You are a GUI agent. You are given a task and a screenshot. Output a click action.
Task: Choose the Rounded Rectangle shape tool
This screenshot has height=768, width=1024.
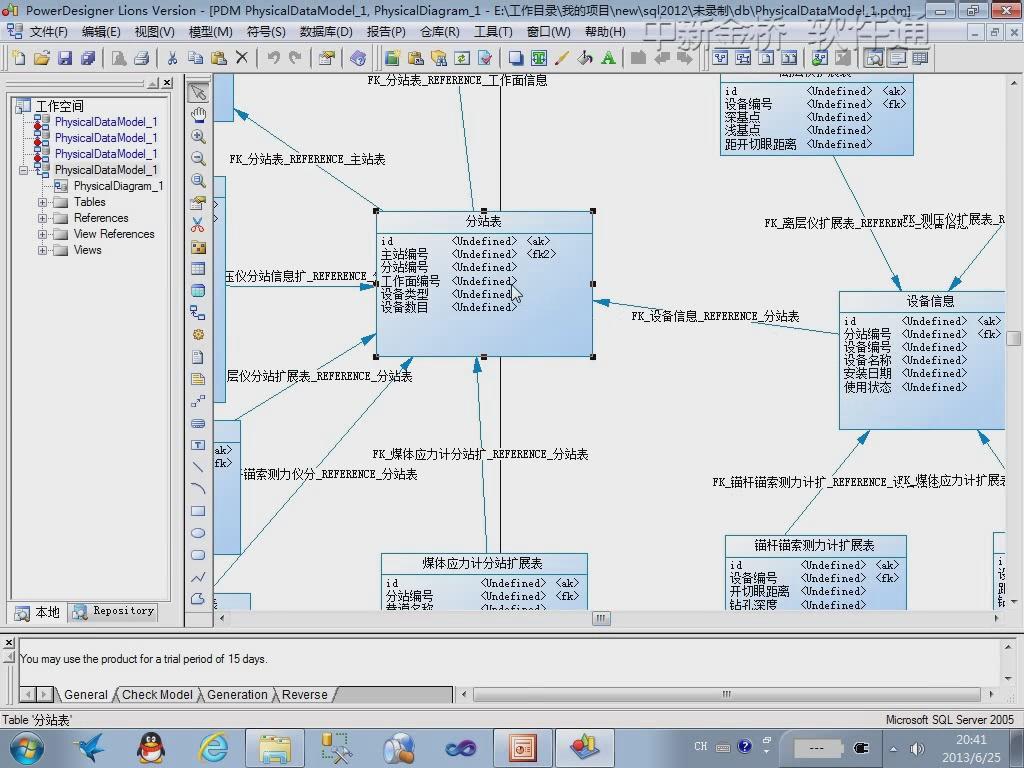(199, 555)
